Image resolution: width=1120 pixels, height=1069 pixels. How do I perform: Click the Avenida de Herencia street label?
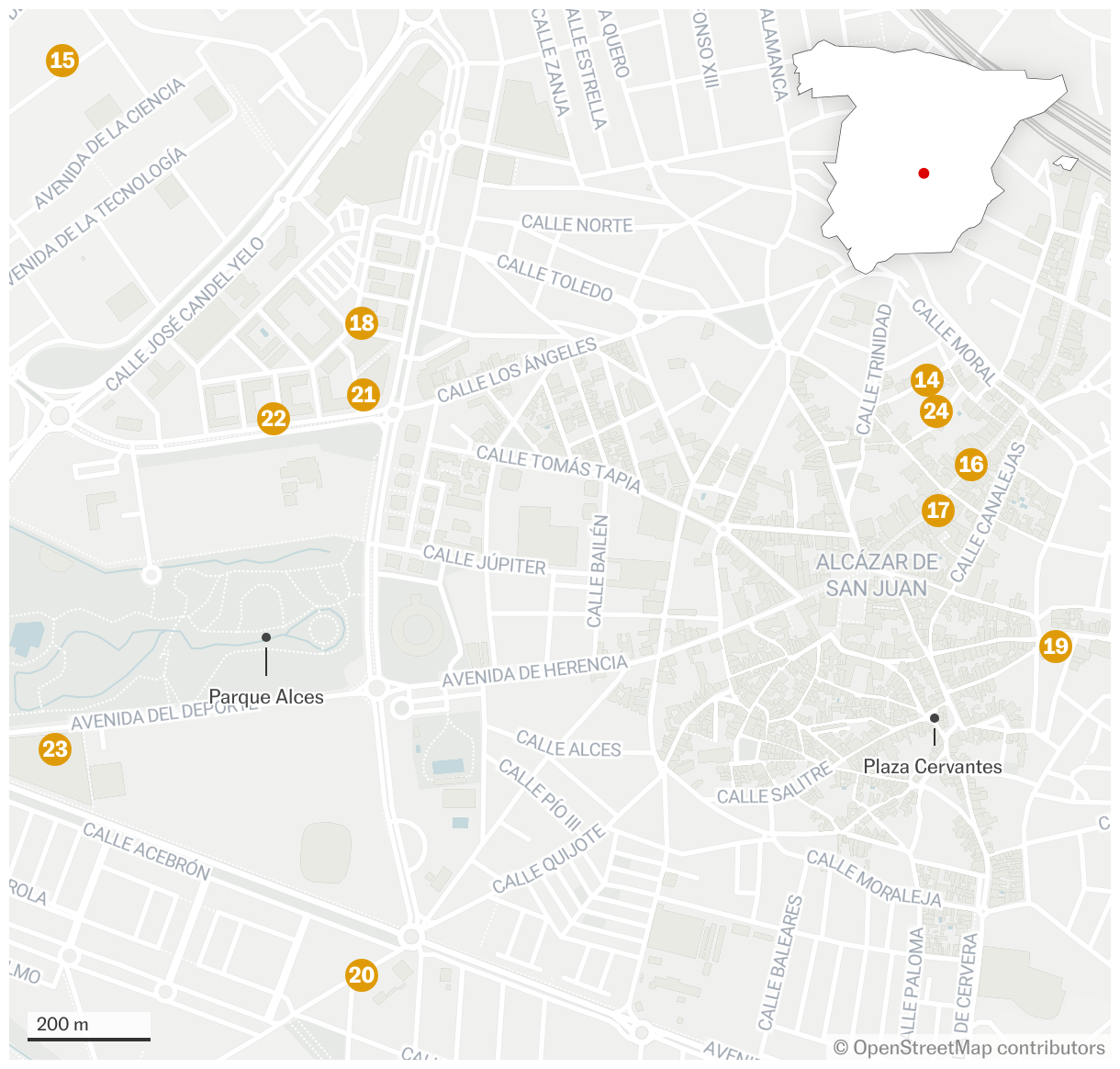[x=535, y=671]
